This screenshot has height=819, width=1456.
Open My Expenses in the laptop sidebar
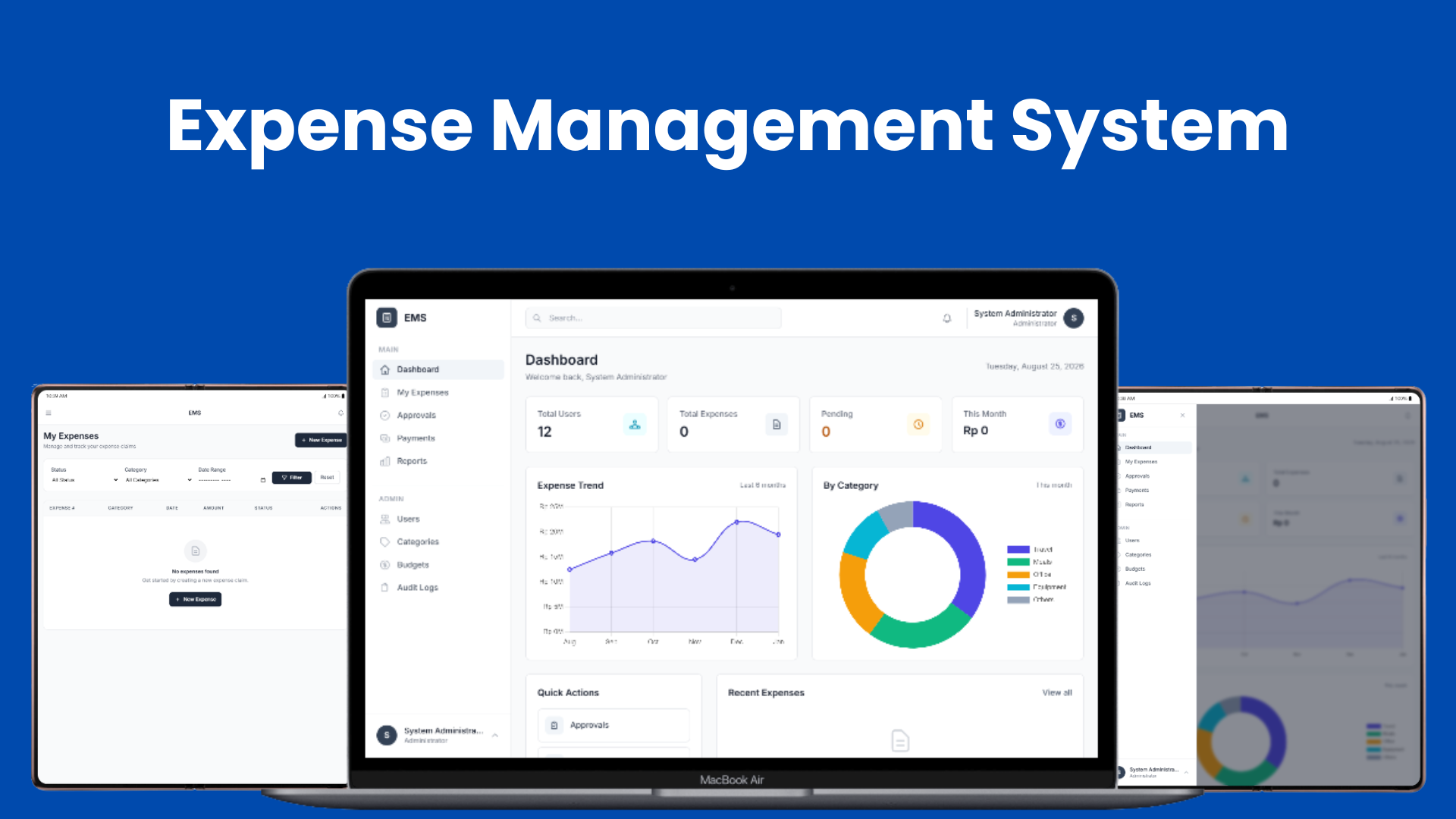438,393
